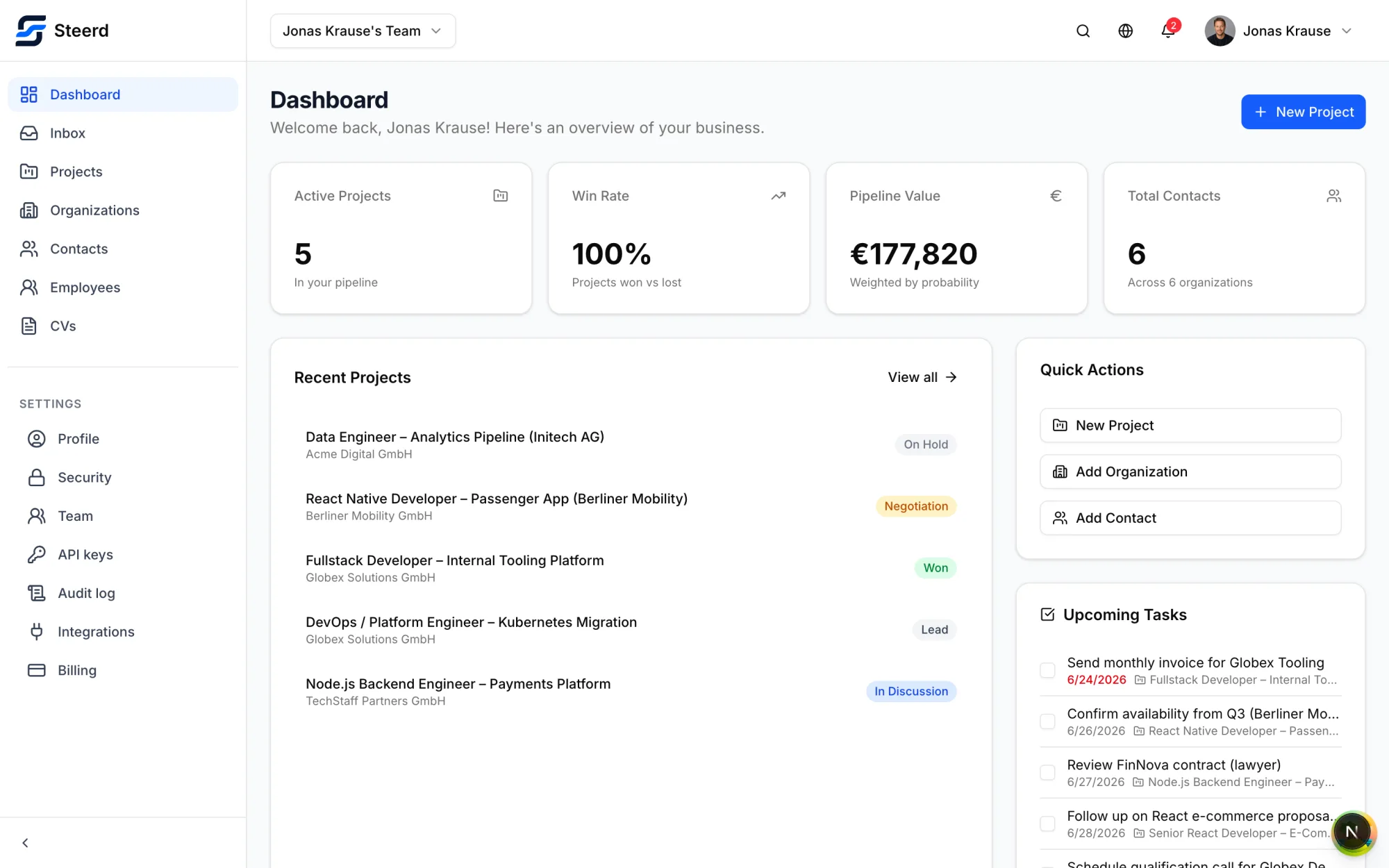The width and height of the screenshot is (1389, 868).
Task: Go to Dashboard in sidebar
Action: tap(123, 94)
